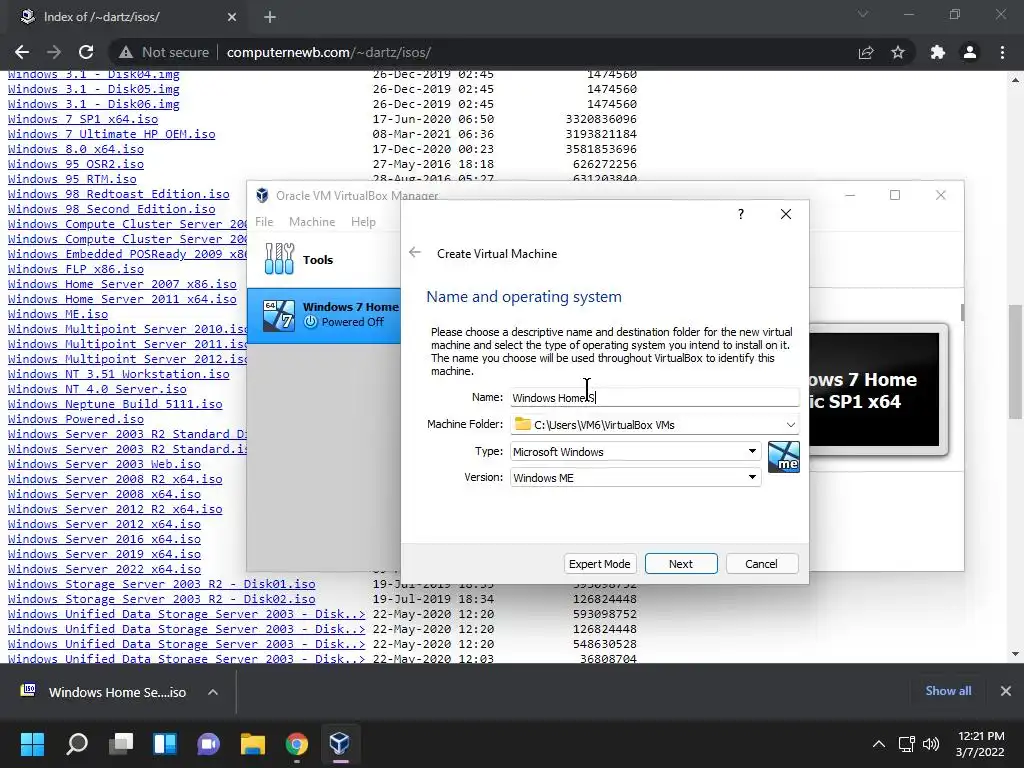Open Windows Server 2003 Web.iso link

pyautogui.click(x=104, y=464)
